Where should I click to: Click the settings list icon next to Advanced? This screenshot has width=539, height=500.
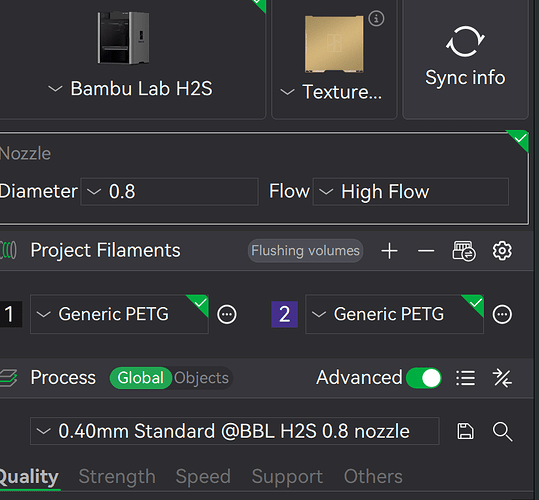tap(465, 378)
